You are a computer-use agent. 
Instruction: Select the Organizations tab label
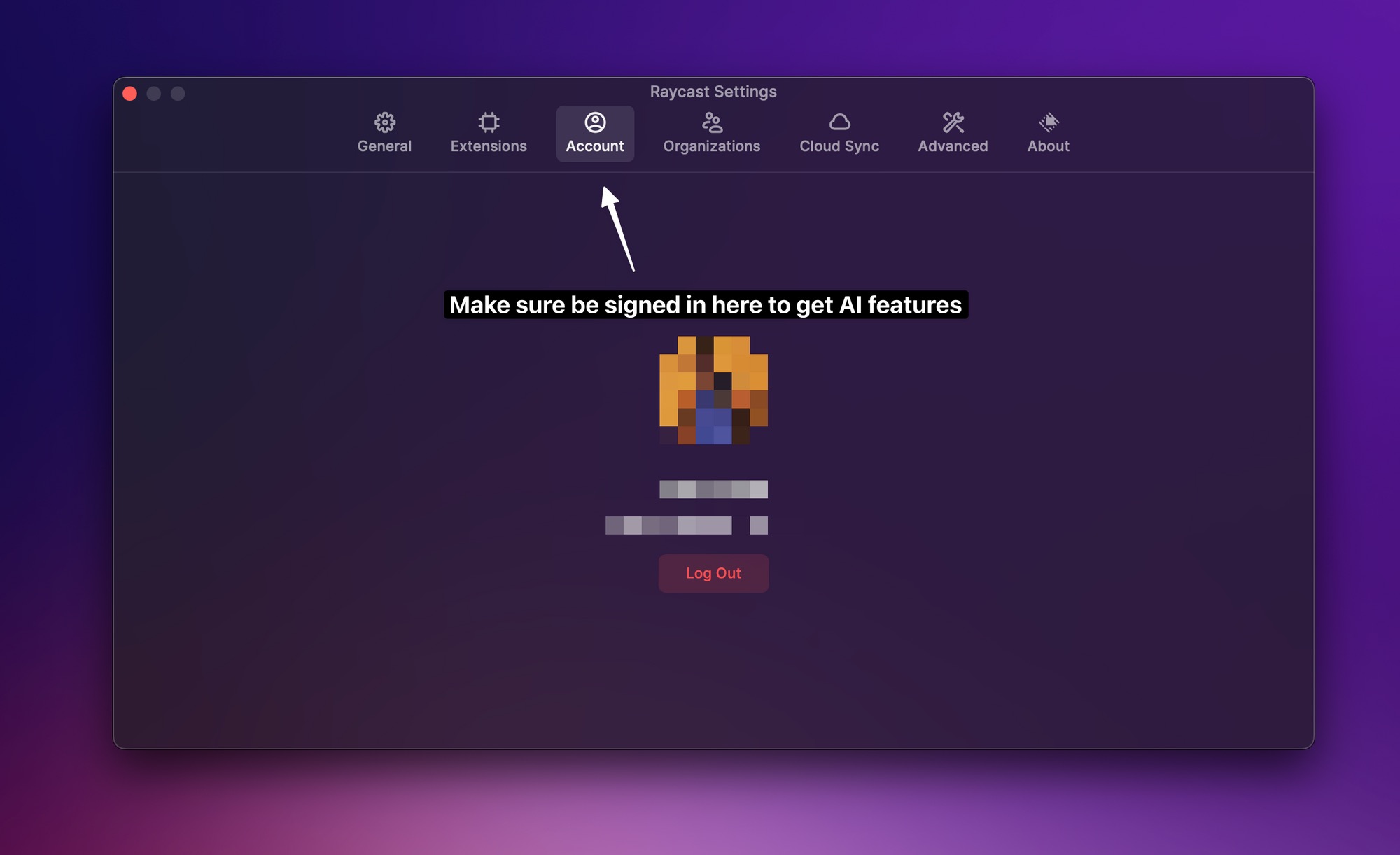[x=712, y=146]
